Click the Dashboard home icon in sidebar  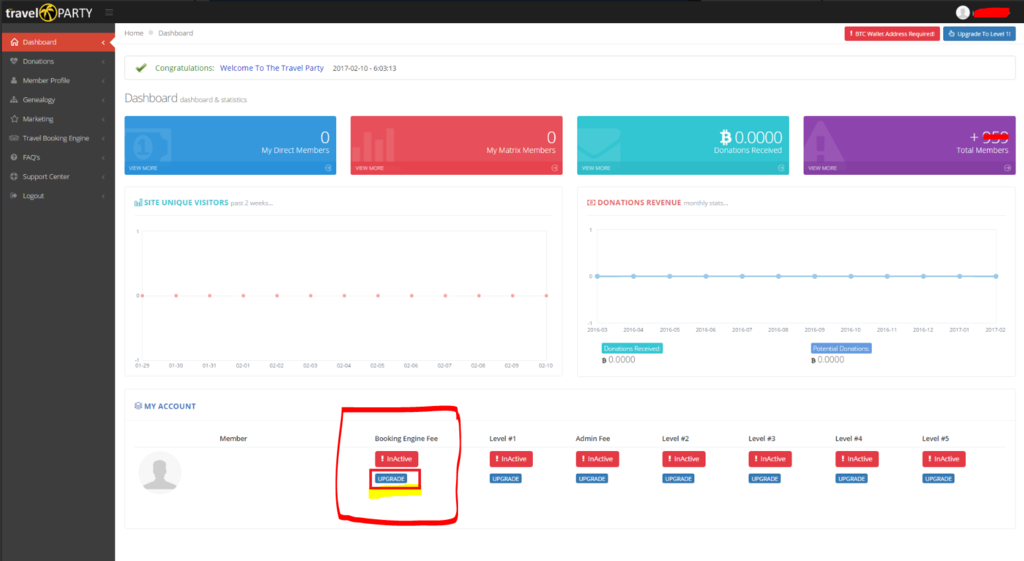pos(14,42)
